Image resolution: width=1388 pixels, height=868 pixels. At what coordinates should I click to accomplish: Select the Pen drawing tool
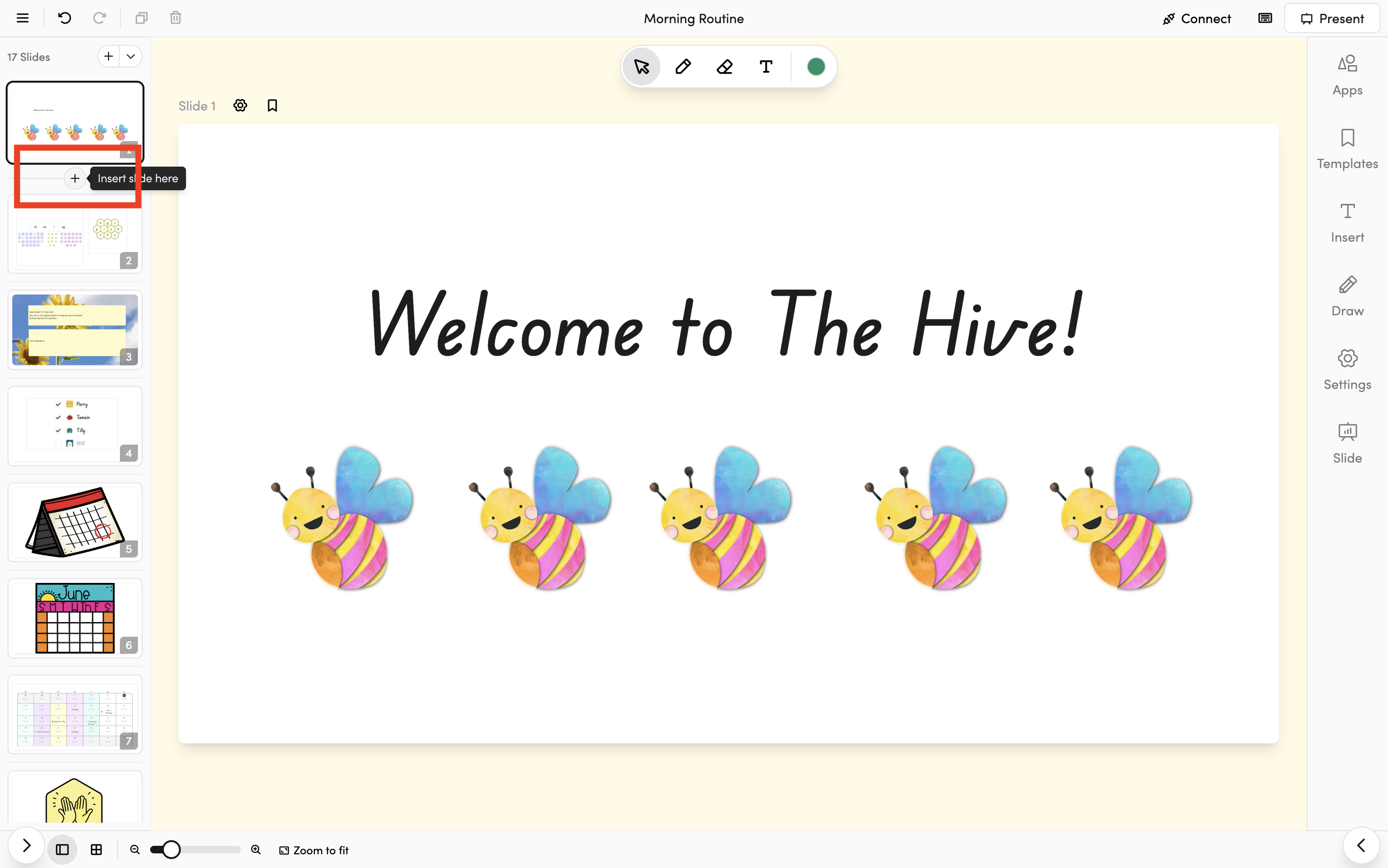[683, 67]
